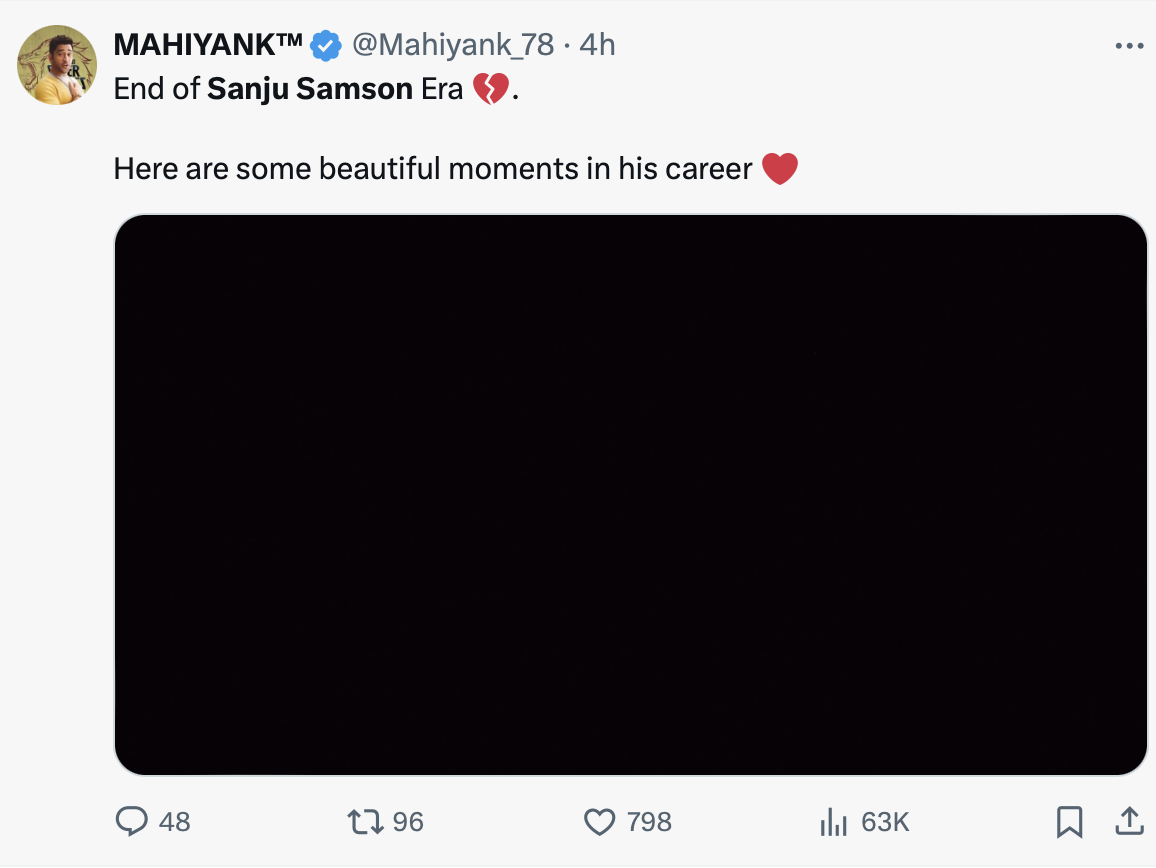This screenshot has height=868, width=1156.
Task: Open the @Mahiyank_78 handle link
Action: click(453, 45)
